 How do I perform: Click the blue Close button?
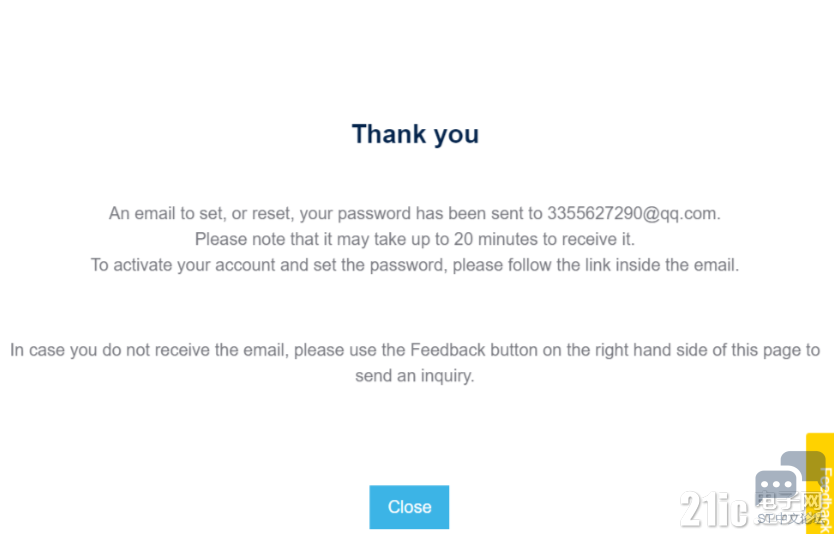pos(409,507)
